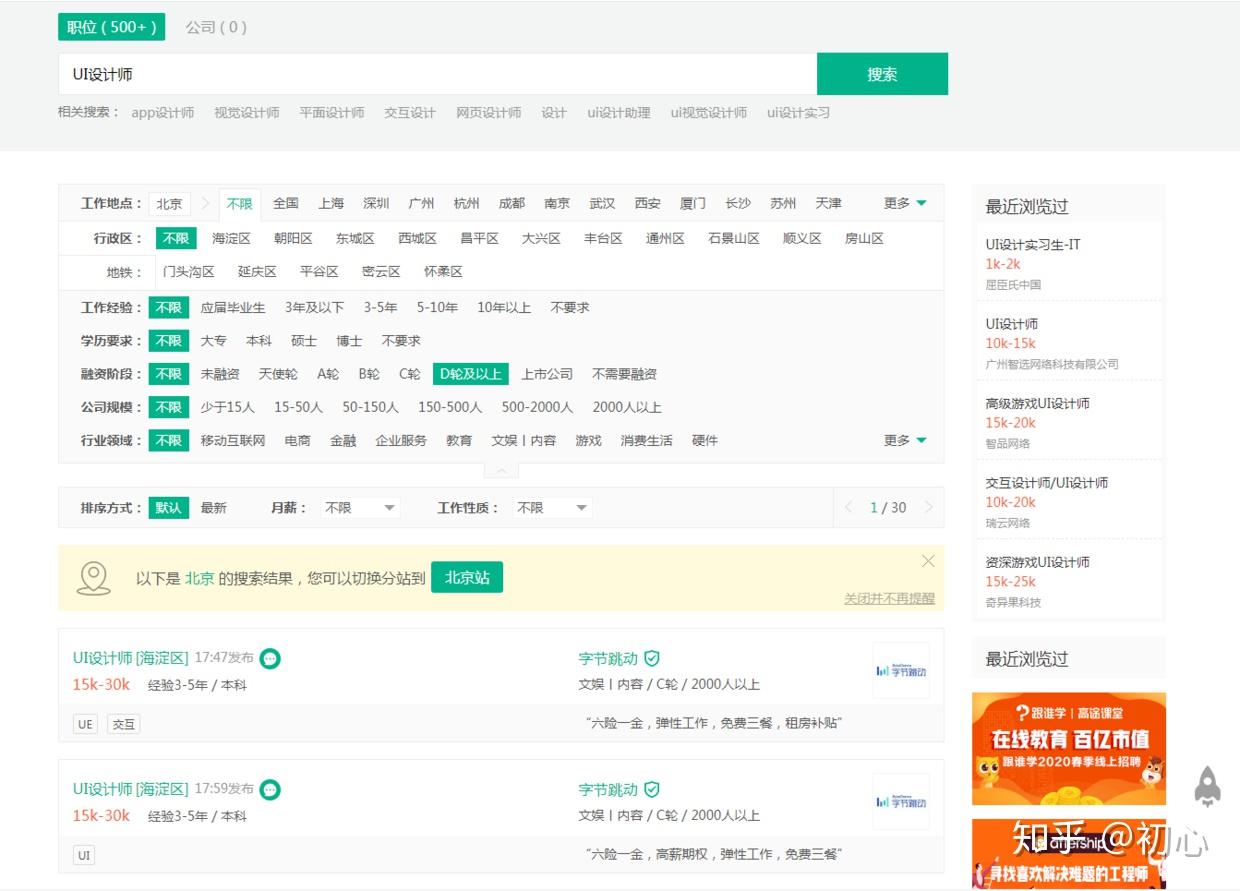Open the first 字节跳动 company logo
Image resolution: width=1240 pixels, height=891 pixels.
tap(901, 670)
